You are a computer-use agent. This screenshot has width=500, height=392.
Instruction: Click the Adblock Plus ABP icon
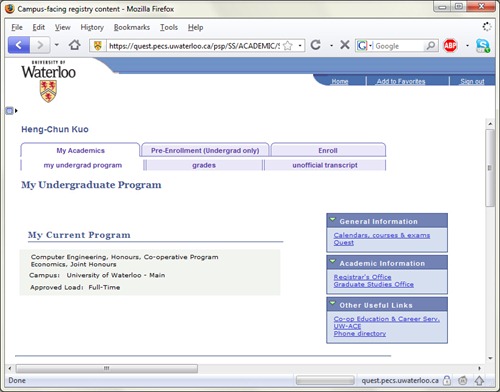450,45
